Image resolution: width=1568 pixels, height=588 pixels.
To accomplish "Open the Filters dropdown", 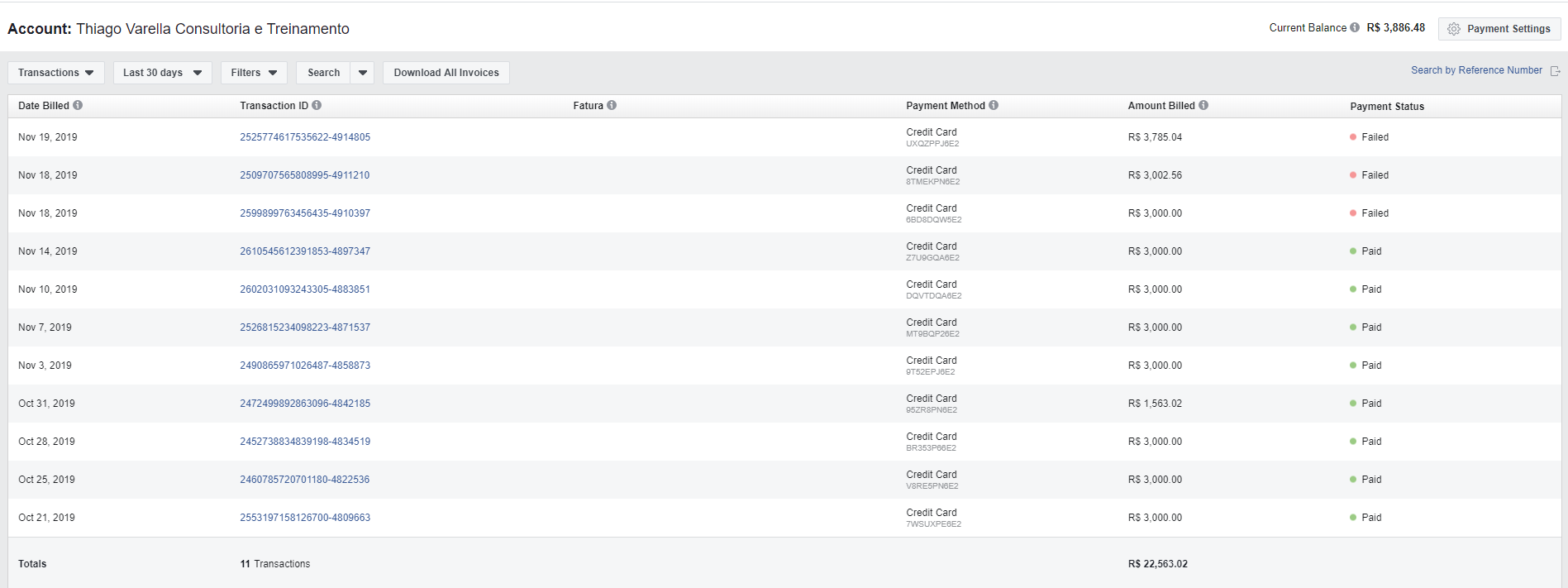I will [254, 73].
